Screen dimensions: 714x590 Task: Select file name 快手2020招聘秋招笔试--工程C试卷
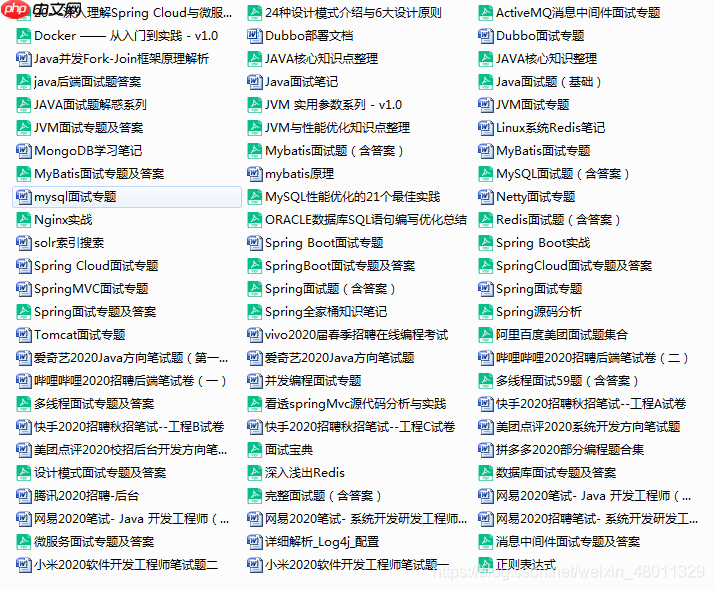pyautogui.click(x=360, y=427)
